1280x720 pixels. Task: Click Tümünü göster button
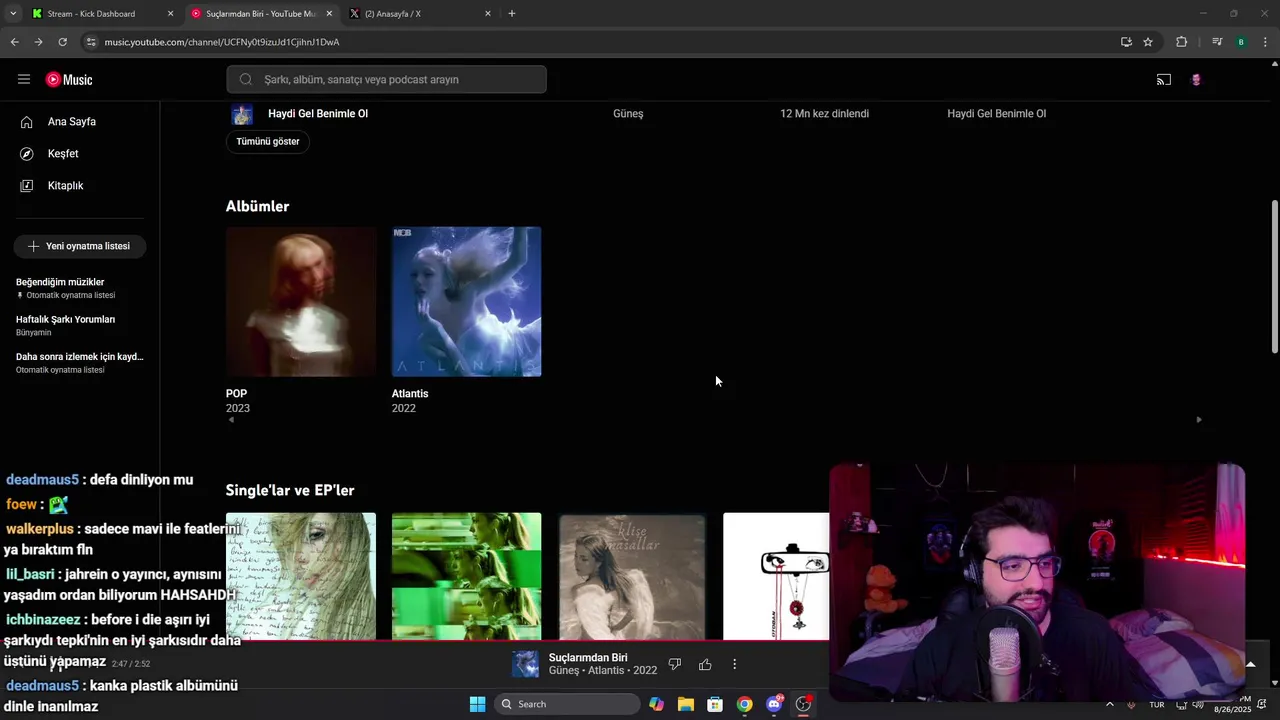point(267,141)
